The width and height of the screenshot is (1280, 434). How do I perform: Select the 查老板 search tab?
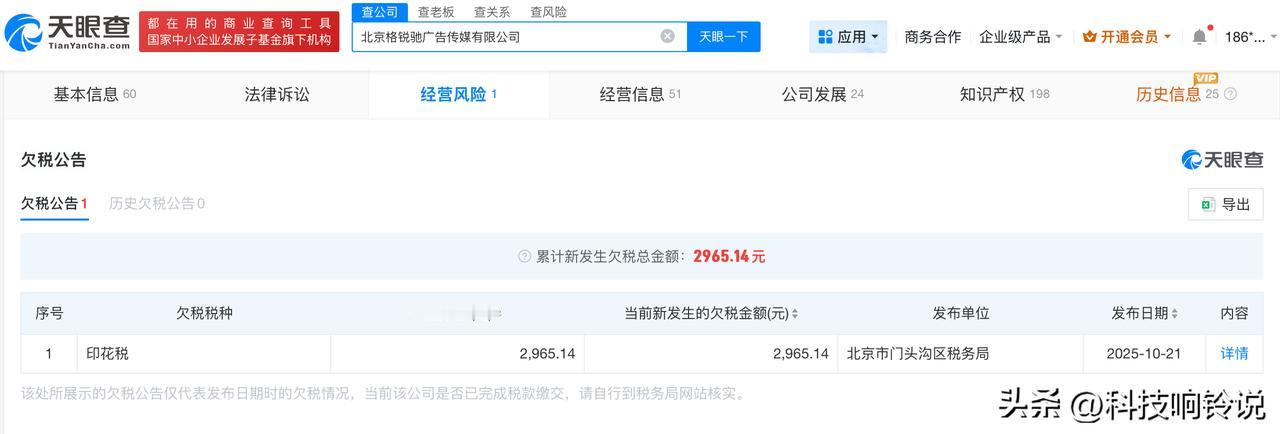[x=436, y=12]
